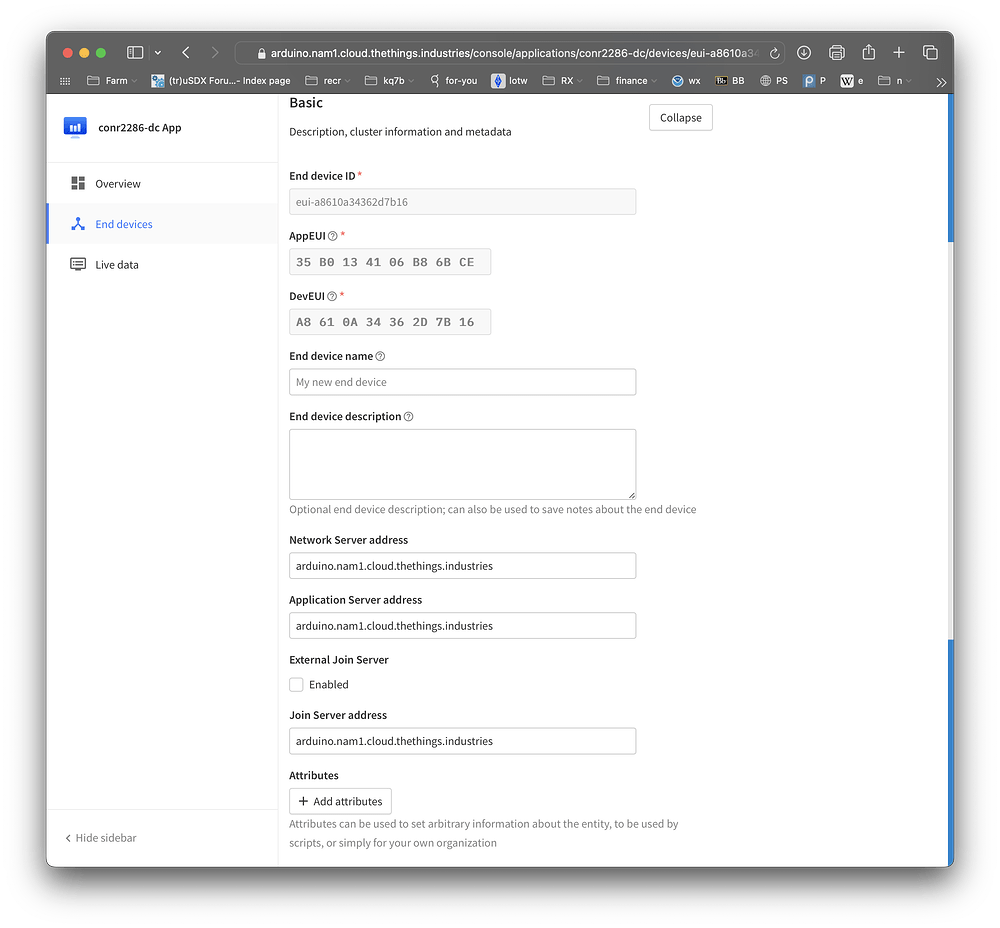Reload the page from the address bar
This screenshot has width=1000, height=928.
(x=775, y=53)
